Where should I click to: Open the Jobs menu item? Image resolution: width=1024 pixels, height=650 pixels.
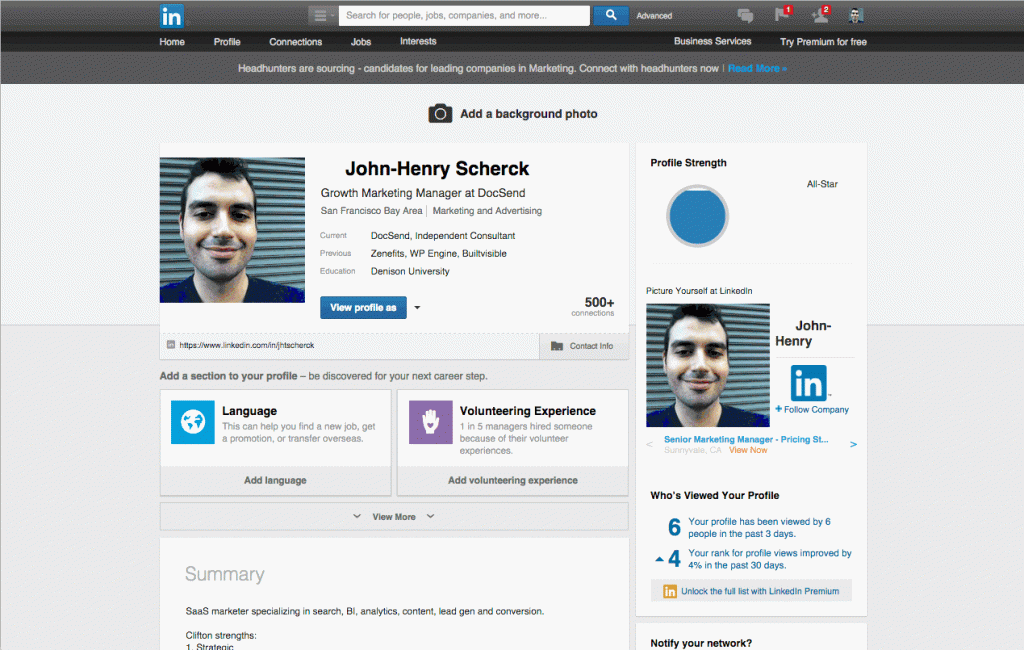pyautogui.click(x=360, y=42)
